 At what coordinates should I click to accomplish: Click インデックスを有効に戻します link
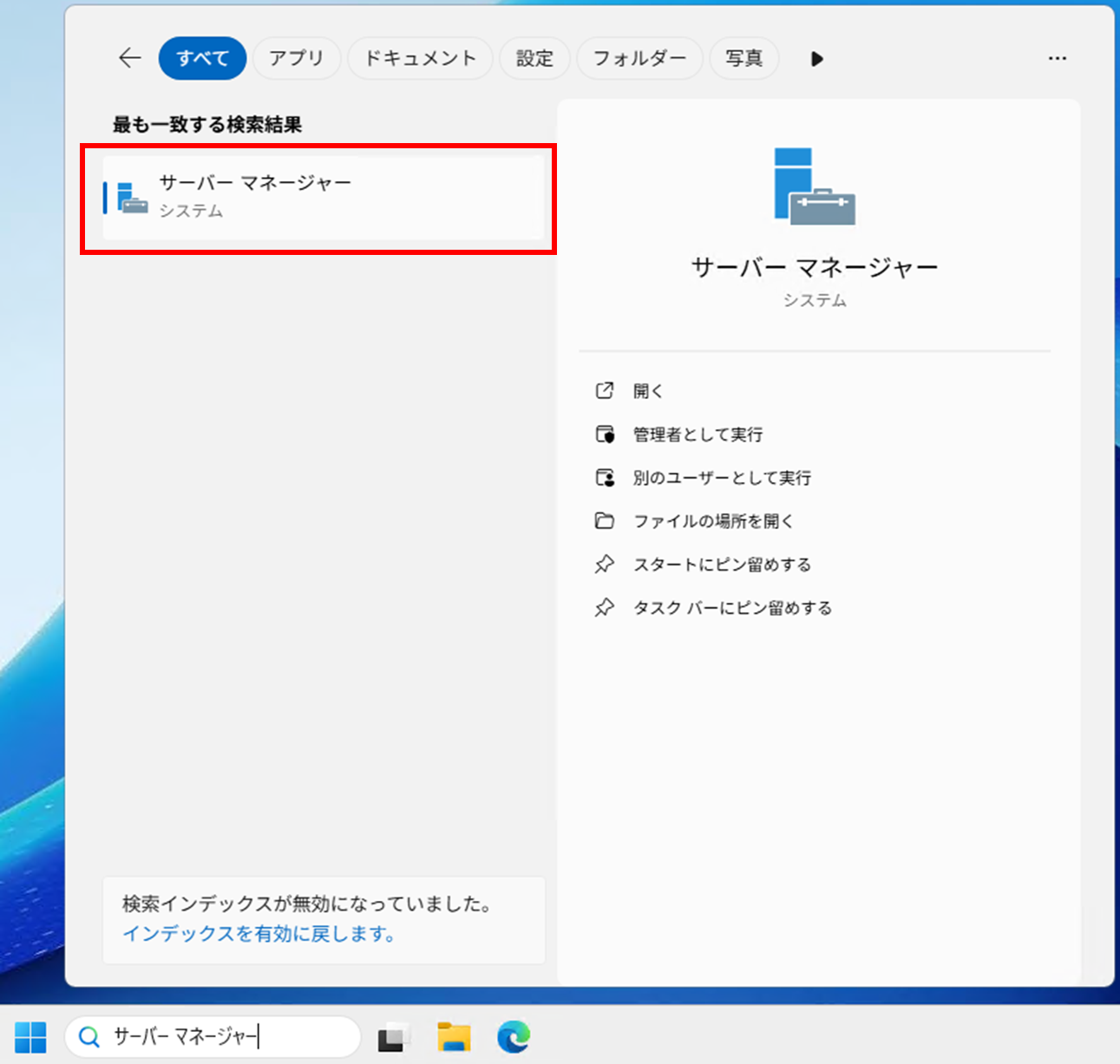point(259,934)
